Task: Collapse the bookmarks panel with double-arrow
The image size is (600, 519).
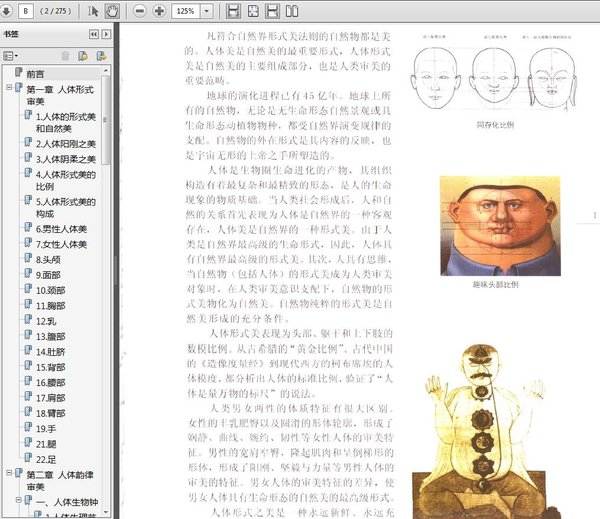Action: [x=94, y=34]
